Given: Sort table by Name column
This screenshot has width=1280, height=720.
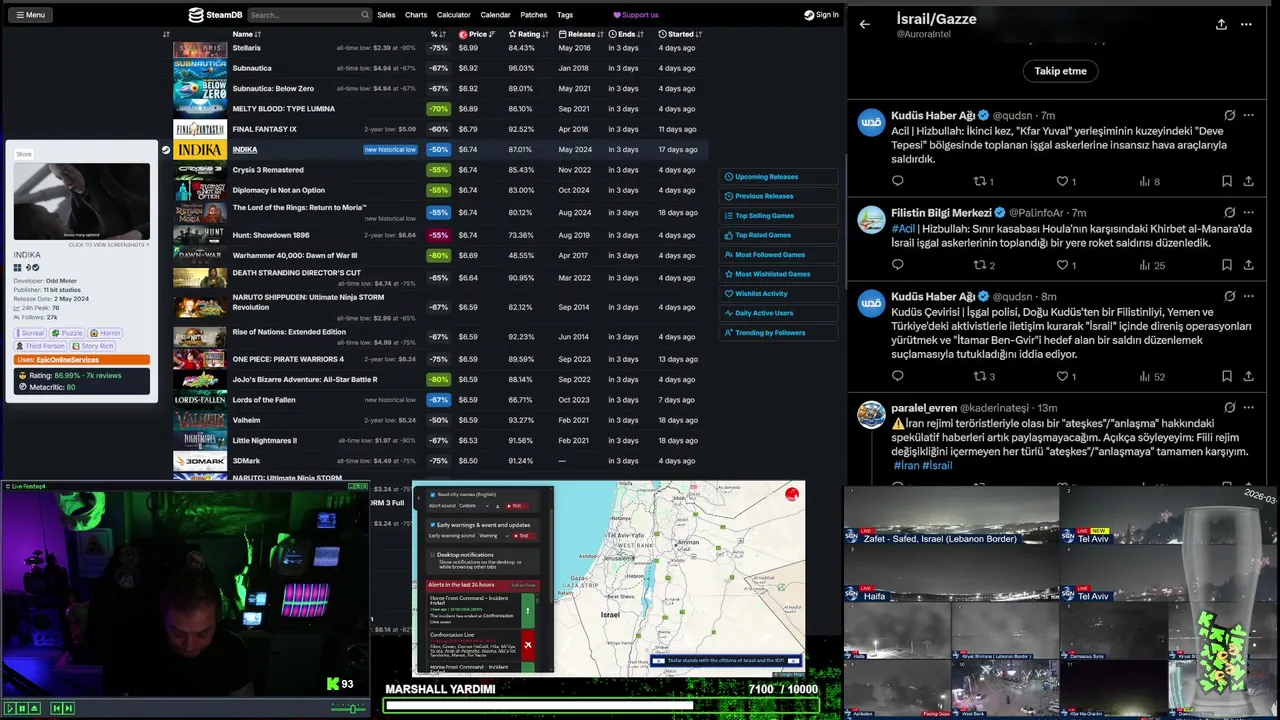Looking at the screenshot, I should 246,34.
